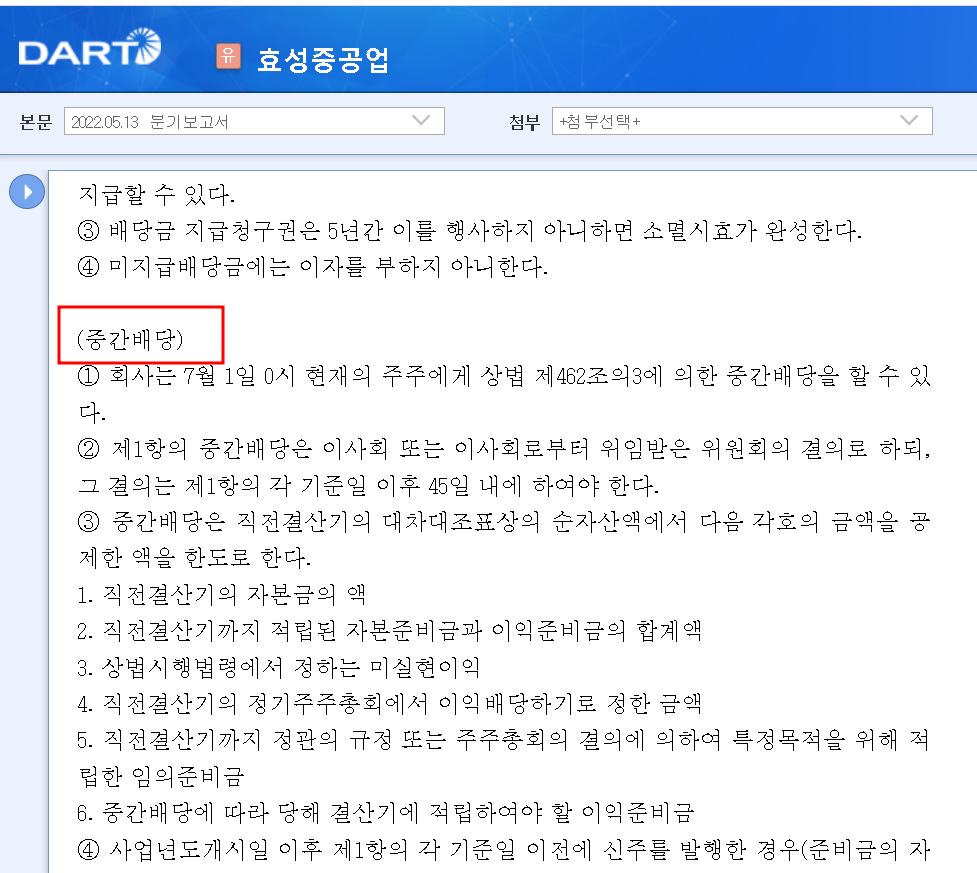Screen dimensions: 977x873
Task: Click the line '4. 직전결산기의 정기주주총회에서 이익배당하기로 정한 금액'
Action: [389, 704]
